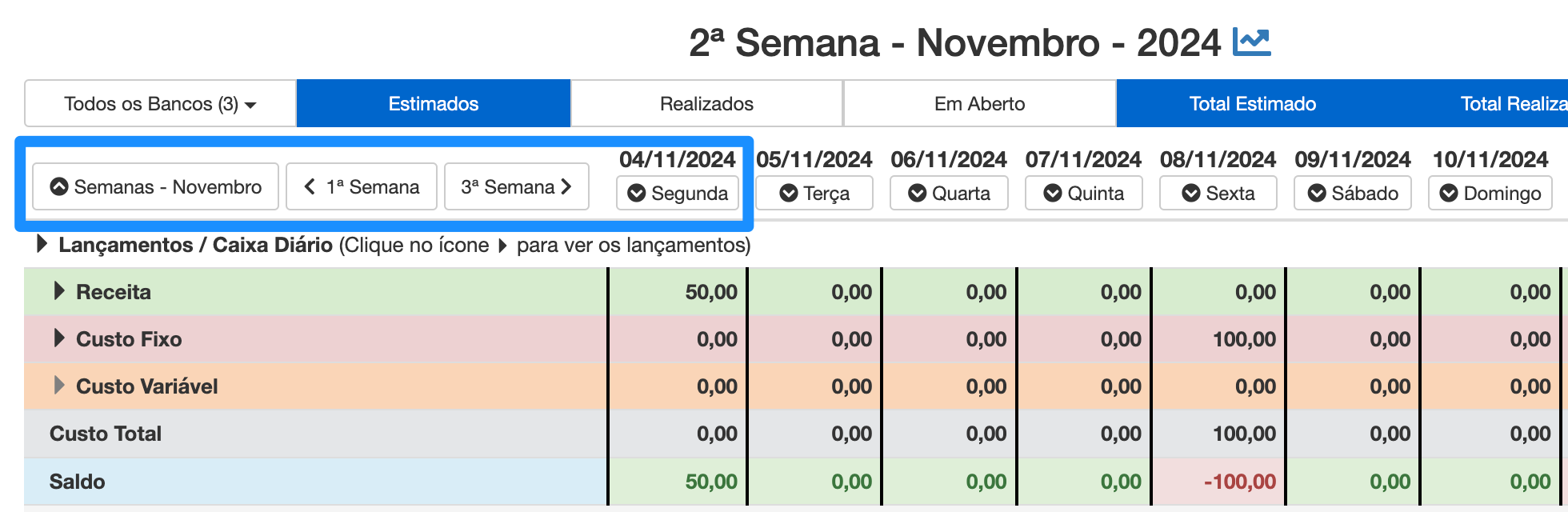
Task: Open the Todos os Bancos (3) dropdown
Action: [x=160, y=104]
